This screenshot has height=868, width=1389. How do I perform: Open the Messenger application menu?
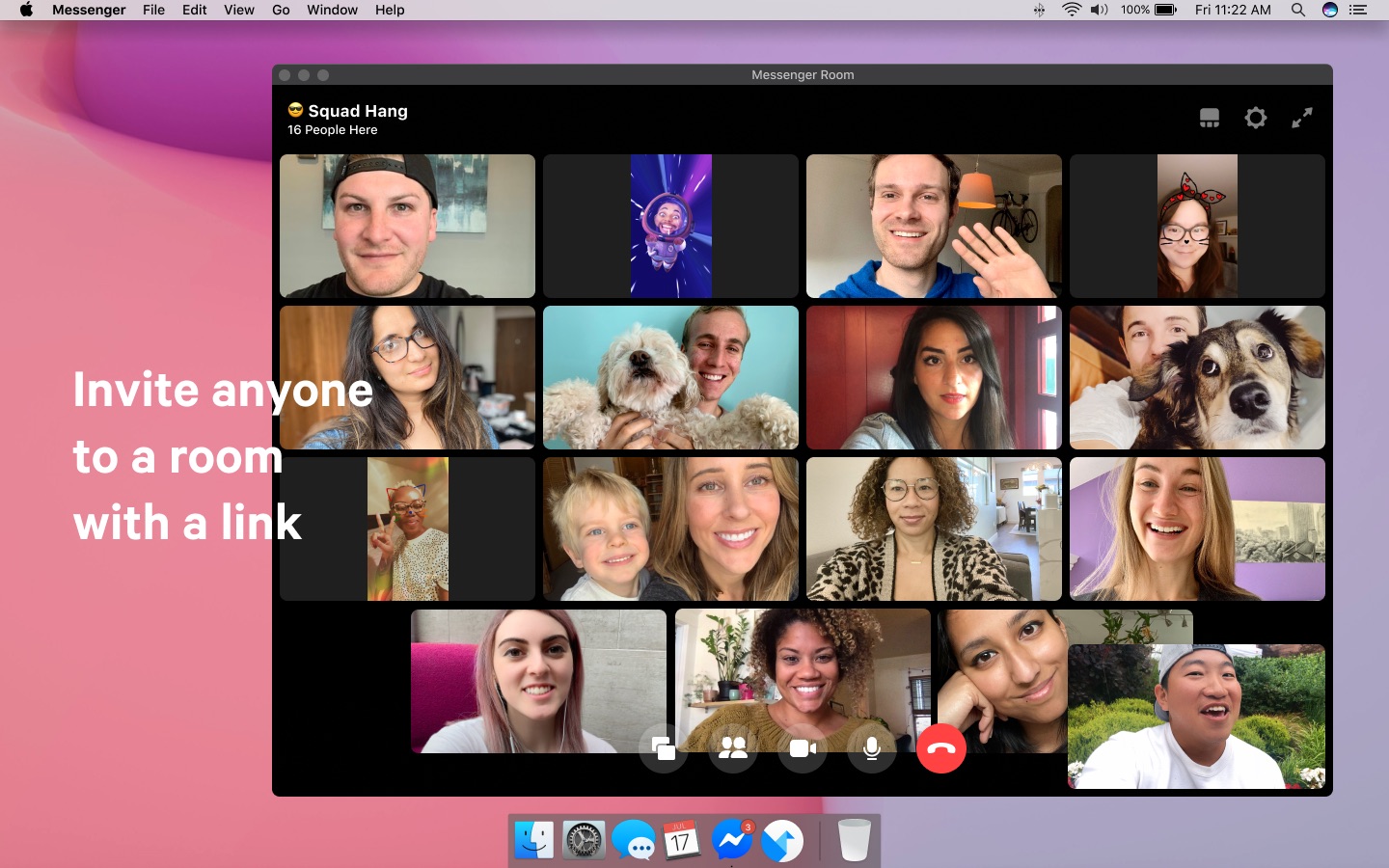coord(89,10)
